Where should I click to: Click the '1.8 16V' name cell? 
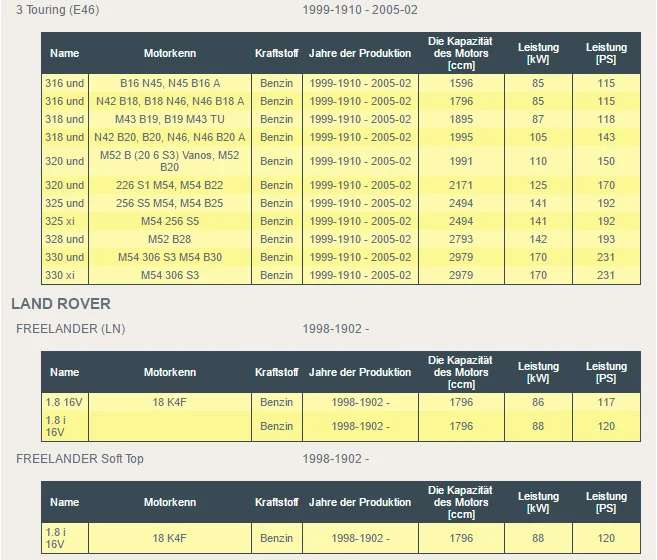tap(64, 402)
